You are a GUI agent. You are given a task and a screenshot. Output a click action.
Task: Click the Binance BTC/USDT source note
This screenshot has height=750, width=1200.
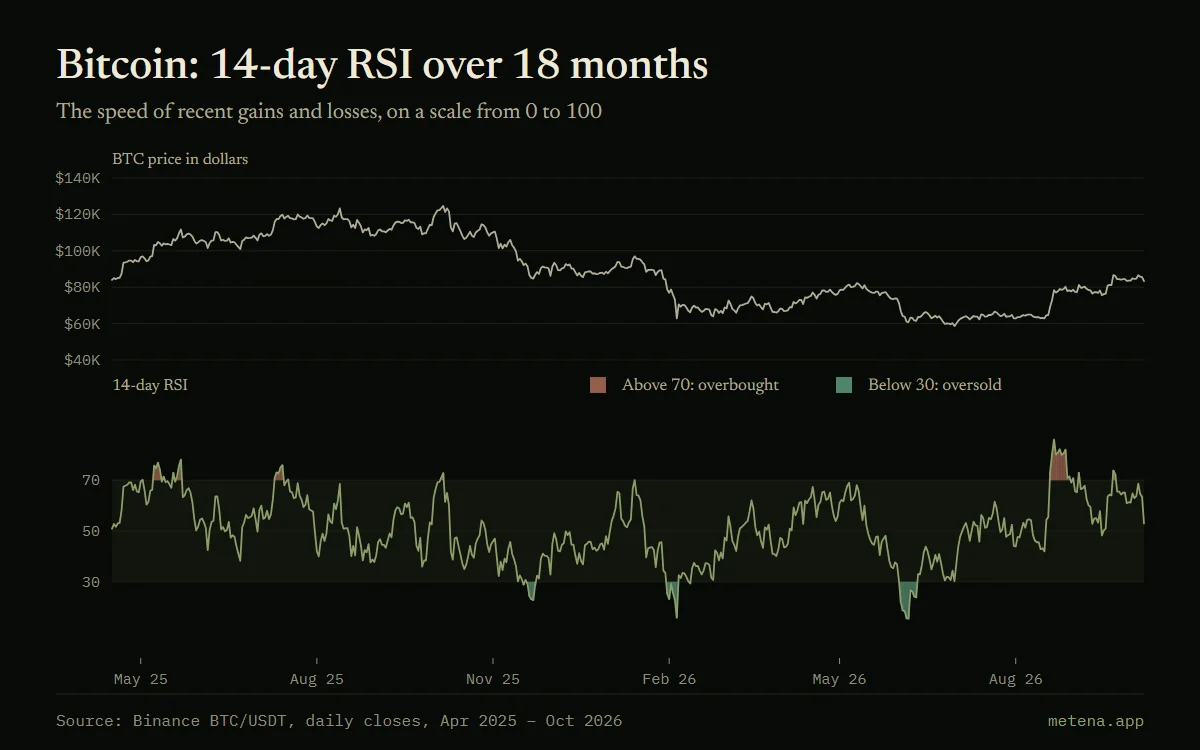click(x=339, y=721)
